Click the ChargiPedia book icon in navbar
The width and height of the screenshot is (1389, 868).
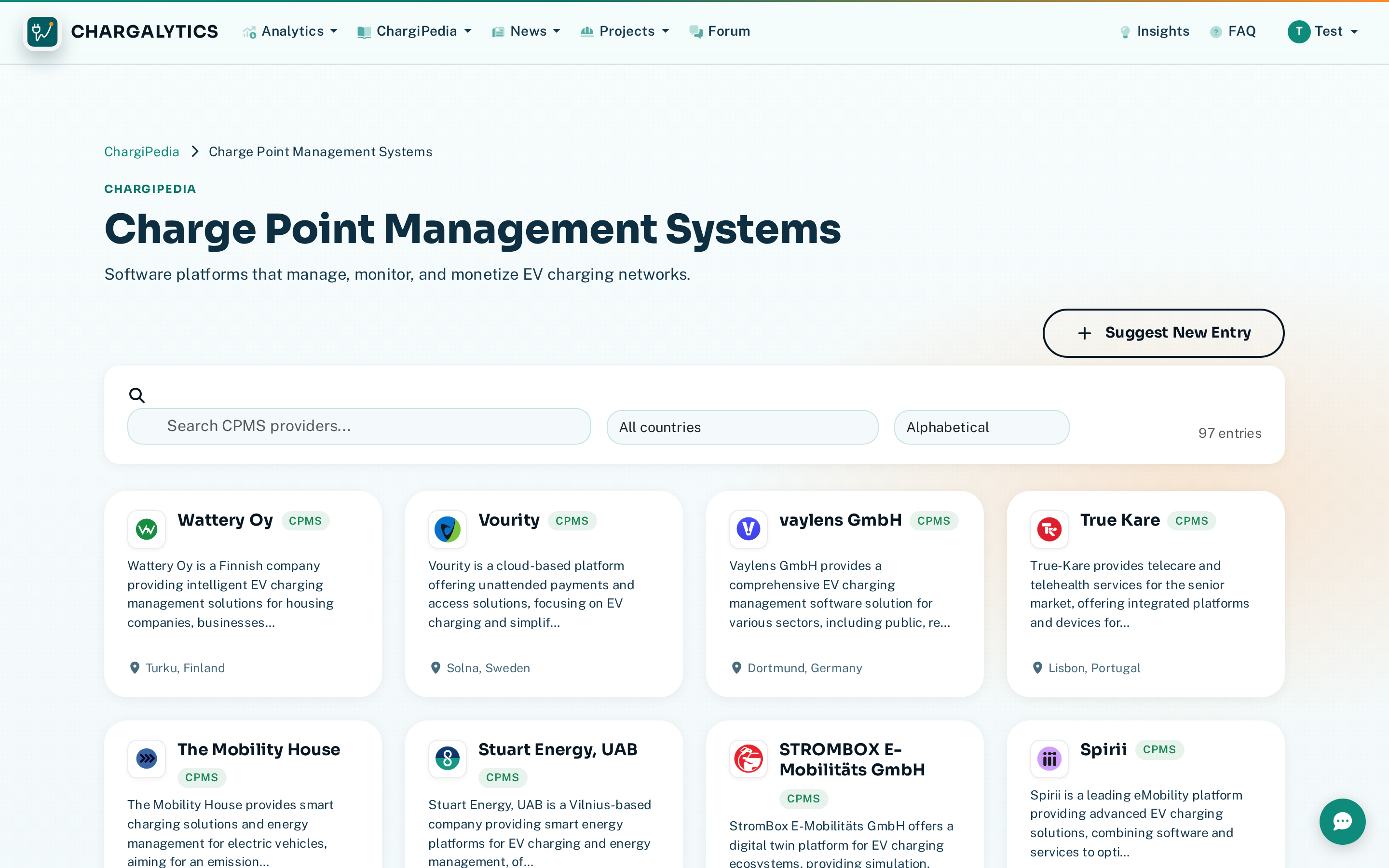(364, 32)
